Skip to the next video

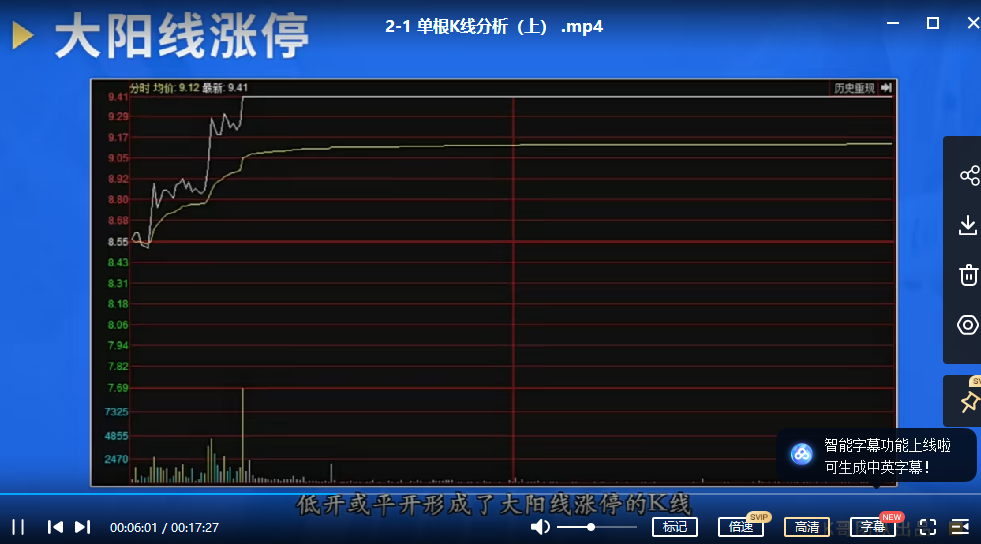(83, 527)
